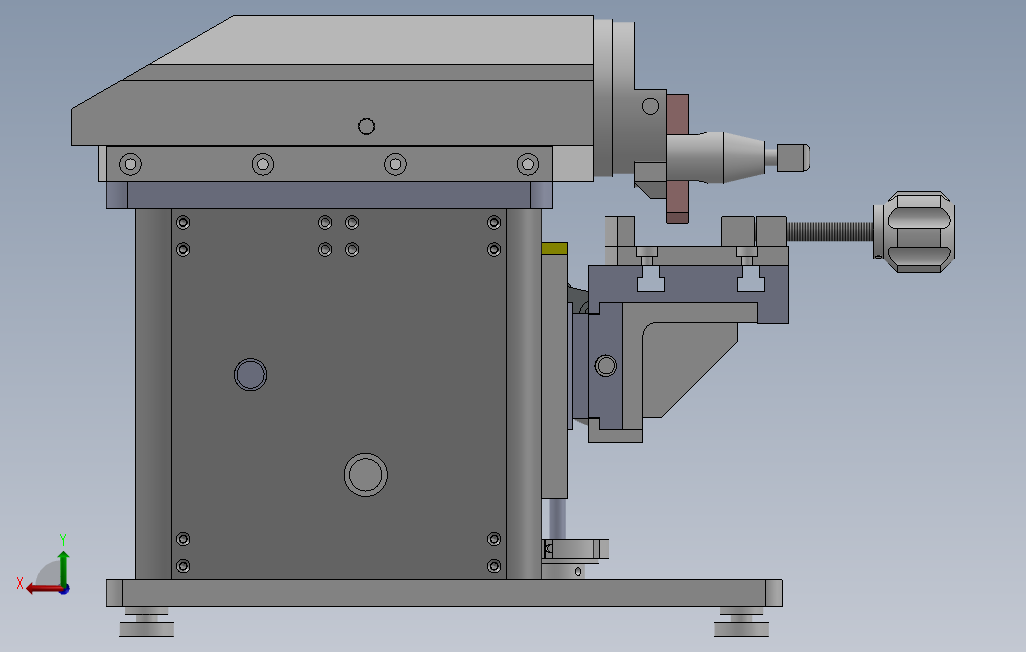Viewport: 1026px width, 652px height.
Task: Select the vertical guide rod above the base
Action: coord(557,518)
